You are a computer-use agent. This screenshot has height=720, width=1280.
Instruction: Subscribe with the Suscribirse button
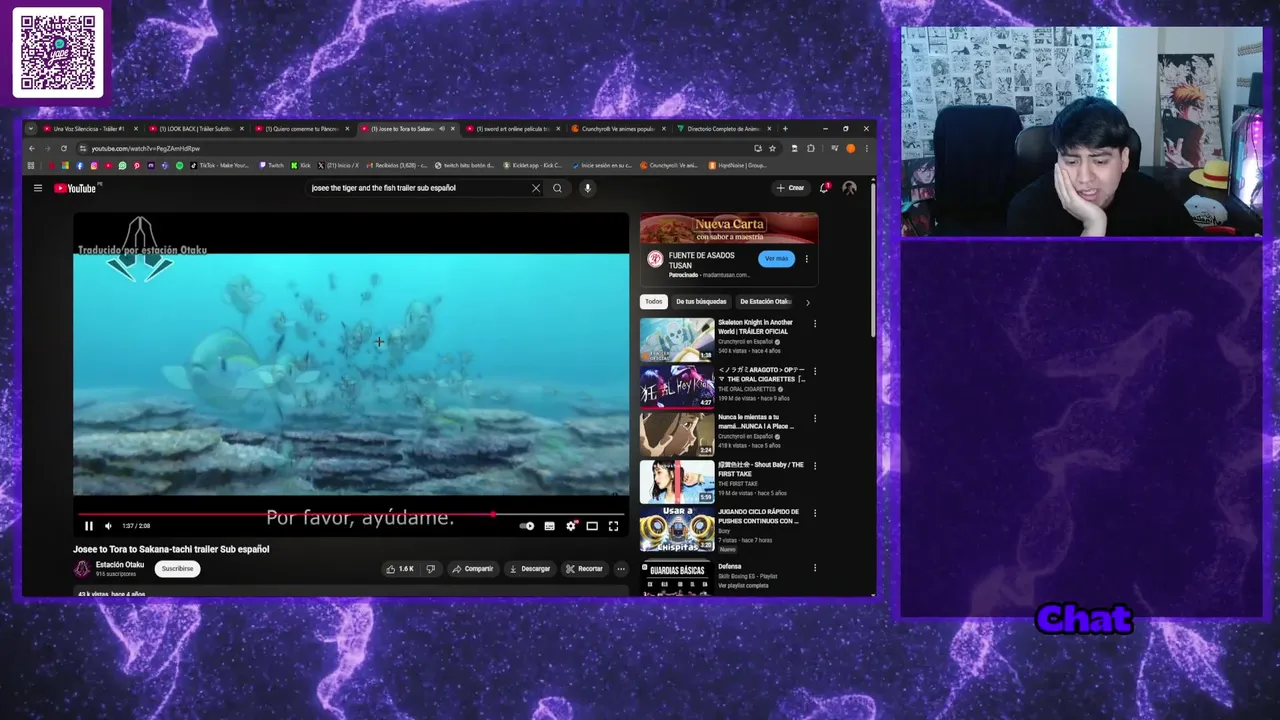click(x=177, y=569)
